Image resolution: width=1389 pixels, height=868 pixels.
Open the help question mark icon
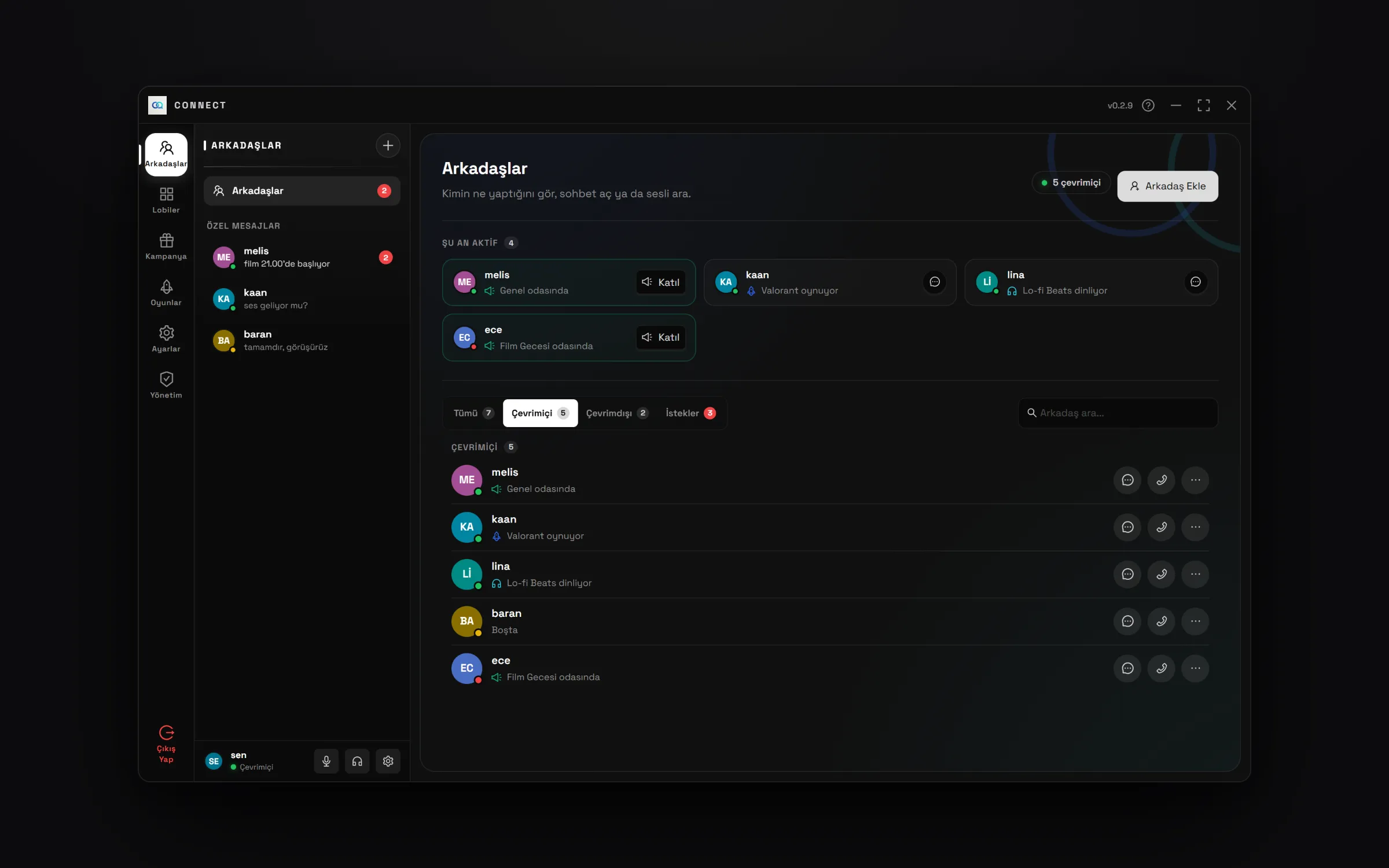1148,105
